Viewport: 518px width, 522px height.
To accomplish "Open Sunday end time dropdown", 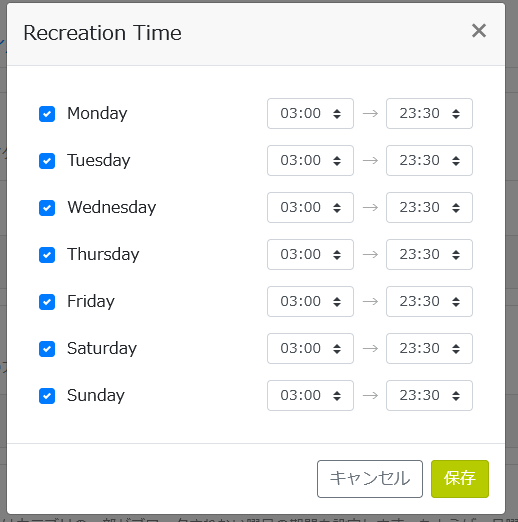I will [429, 395].
